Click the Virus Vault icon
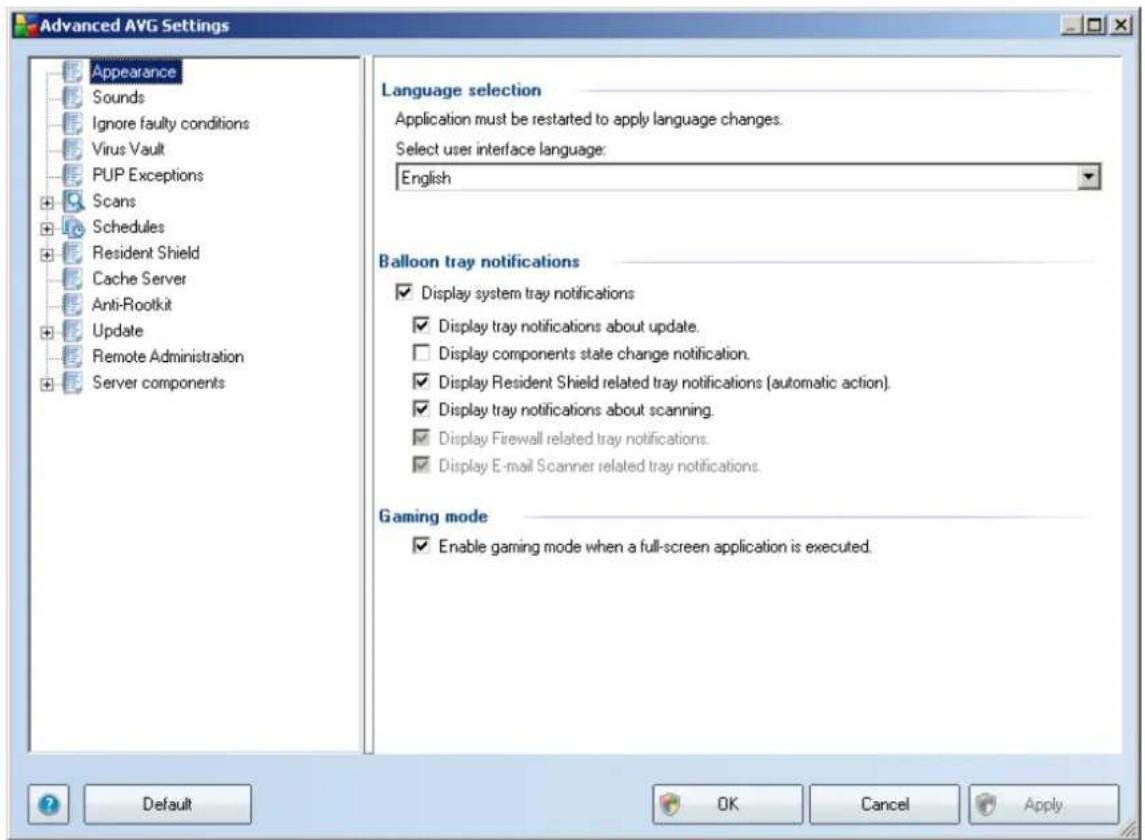1145x840 pixels. coord(72,149)
